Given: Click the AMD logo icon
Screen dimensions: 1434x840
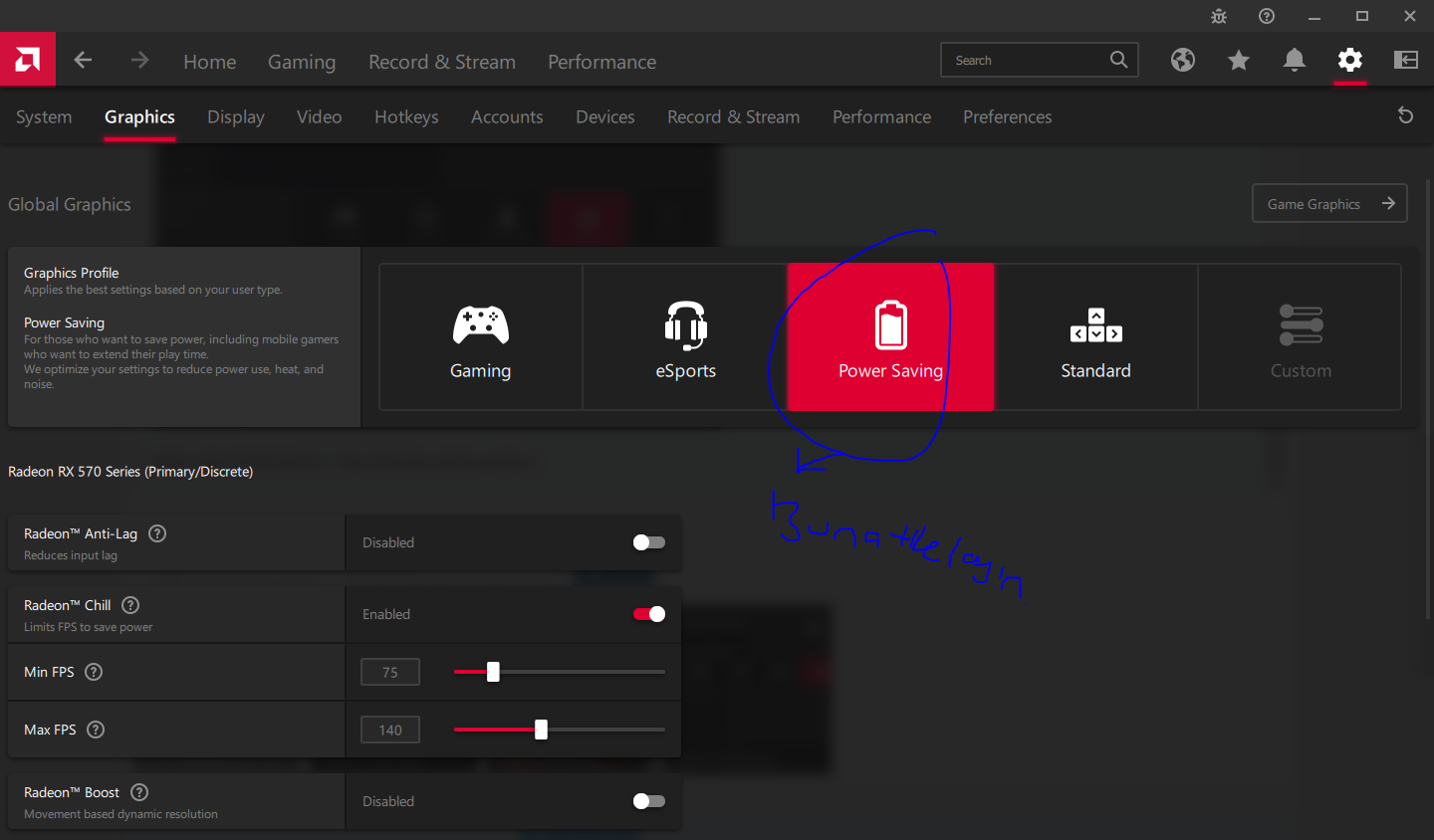Looking at the screenshot, I should (28, 60).
